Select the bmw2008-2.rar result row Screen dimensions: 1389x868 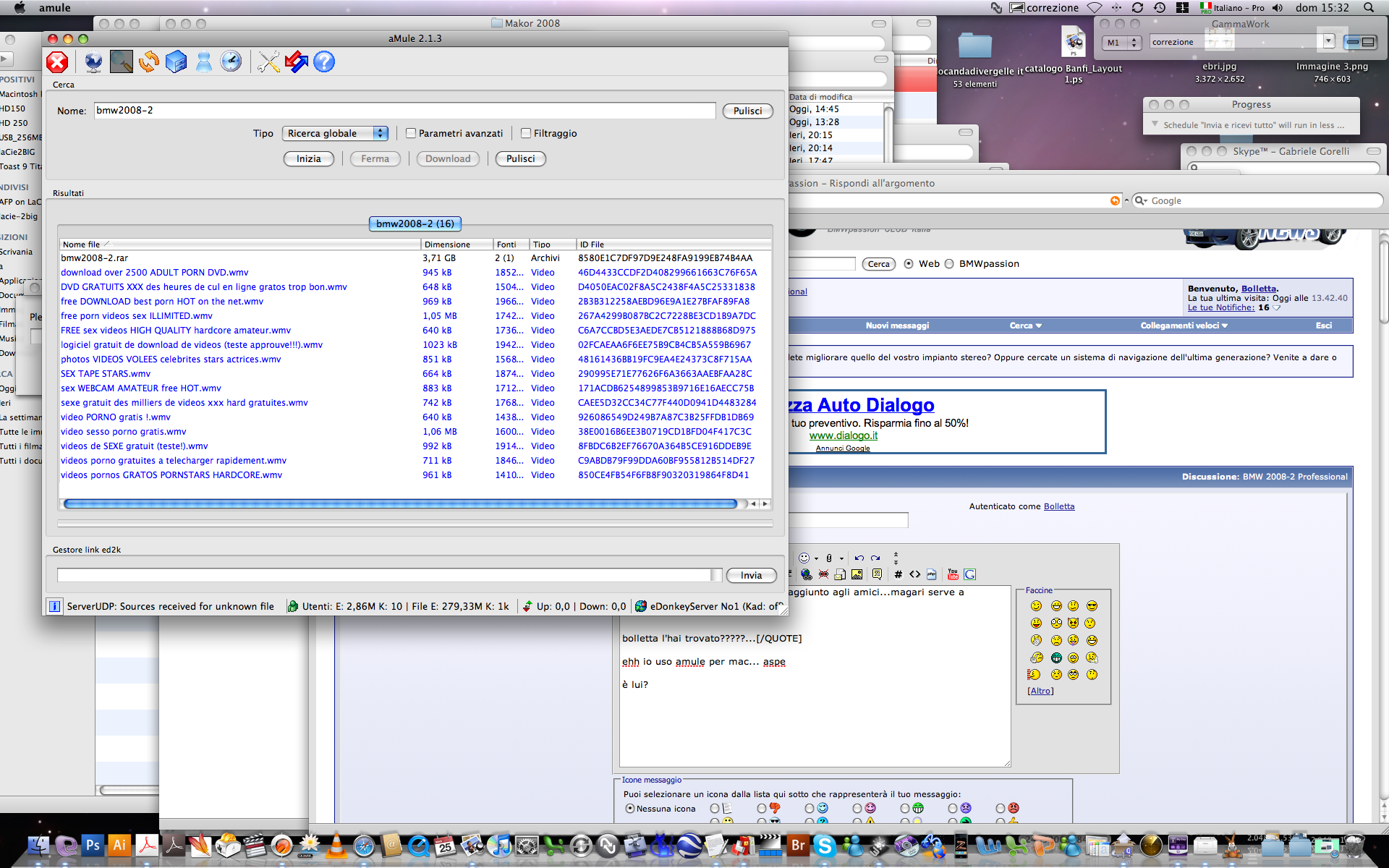pyautogui.click(x=415, y=258)
